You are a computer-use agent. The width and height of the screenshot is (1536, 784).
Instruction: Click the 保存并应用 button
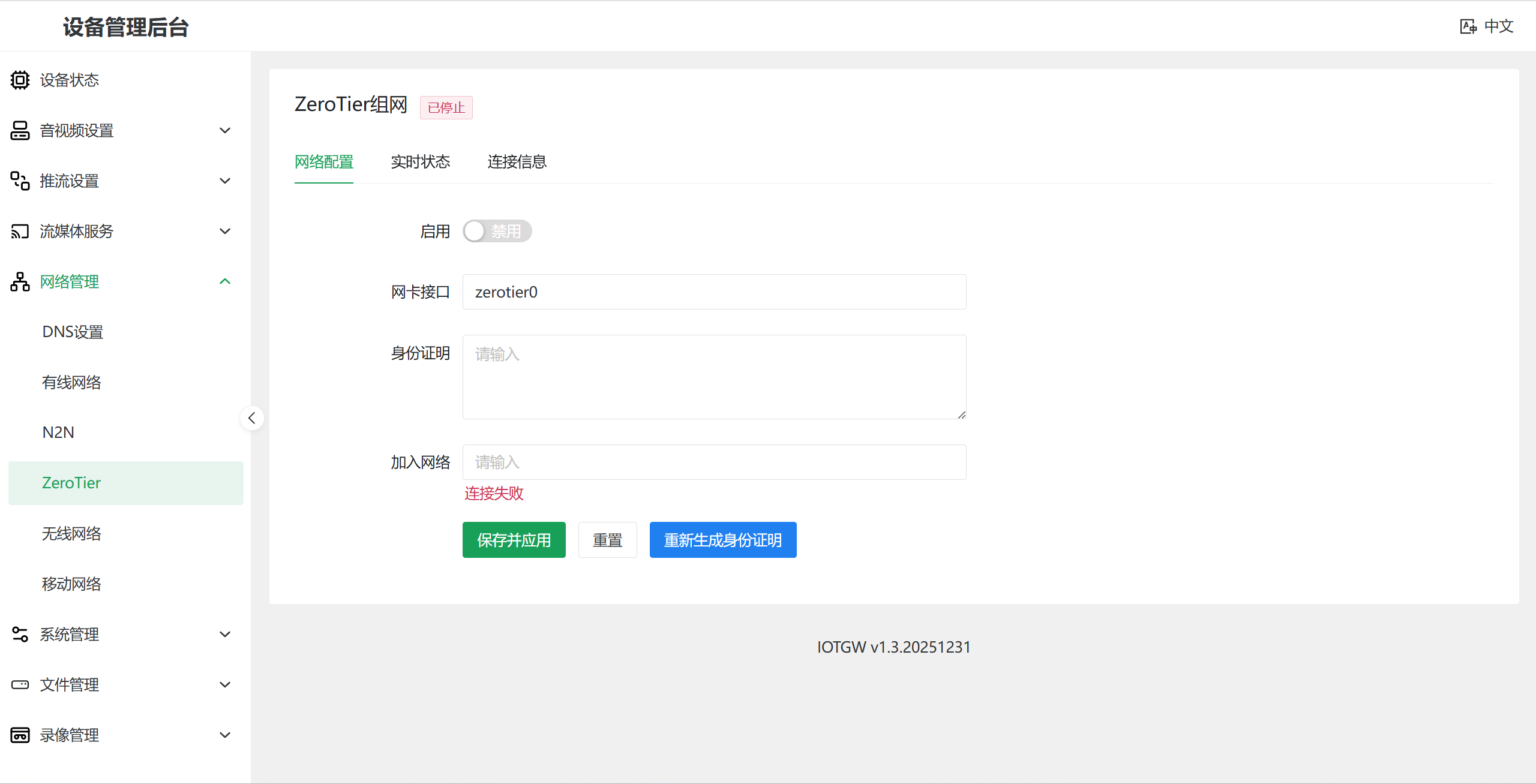pos(514,540)
